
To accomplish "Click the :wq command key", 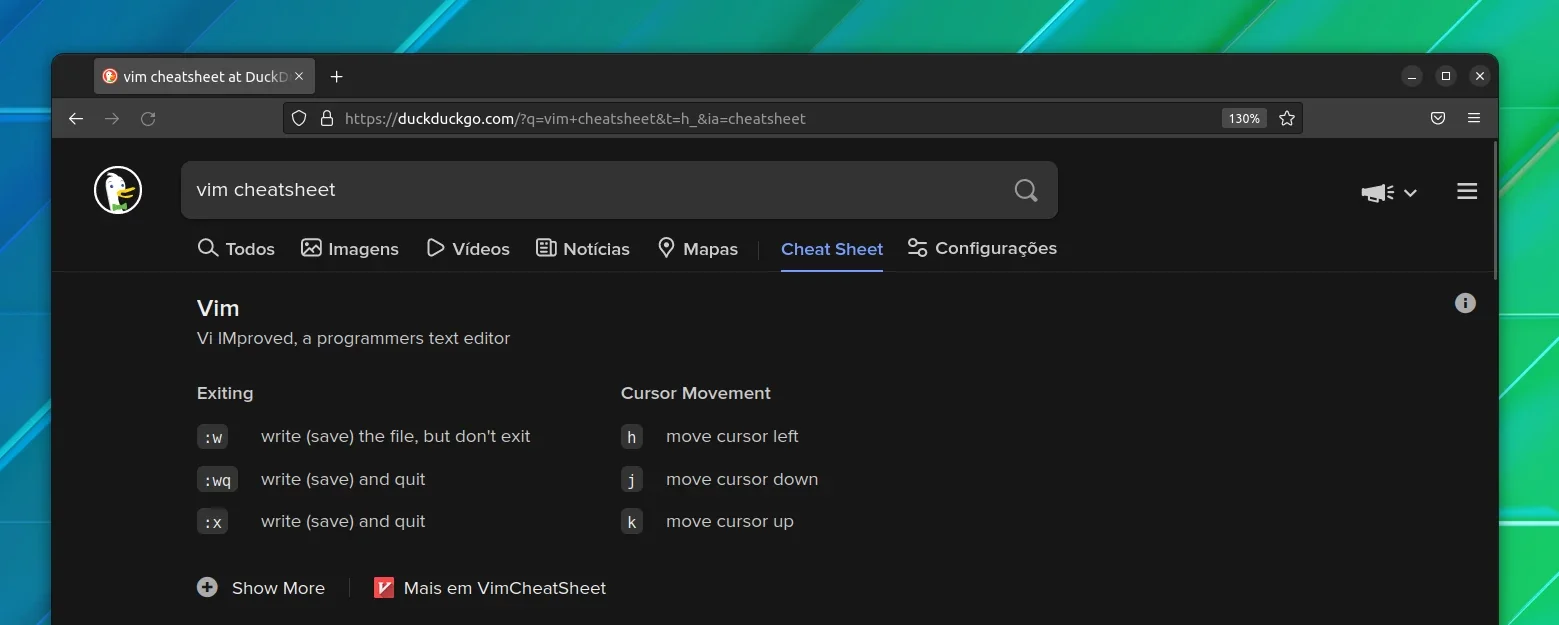I will 217,480.
